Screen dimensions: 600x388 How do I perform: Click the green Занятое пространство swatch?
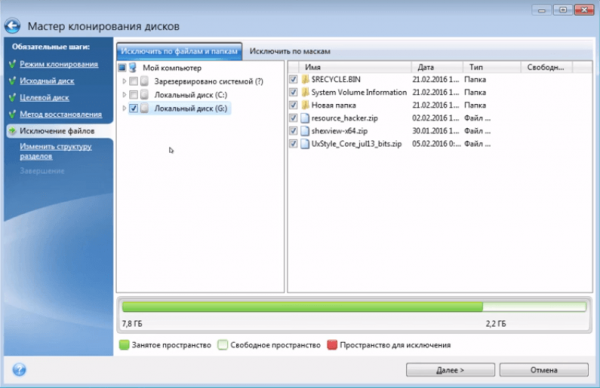pyautogui.click(x=124, y=345)
